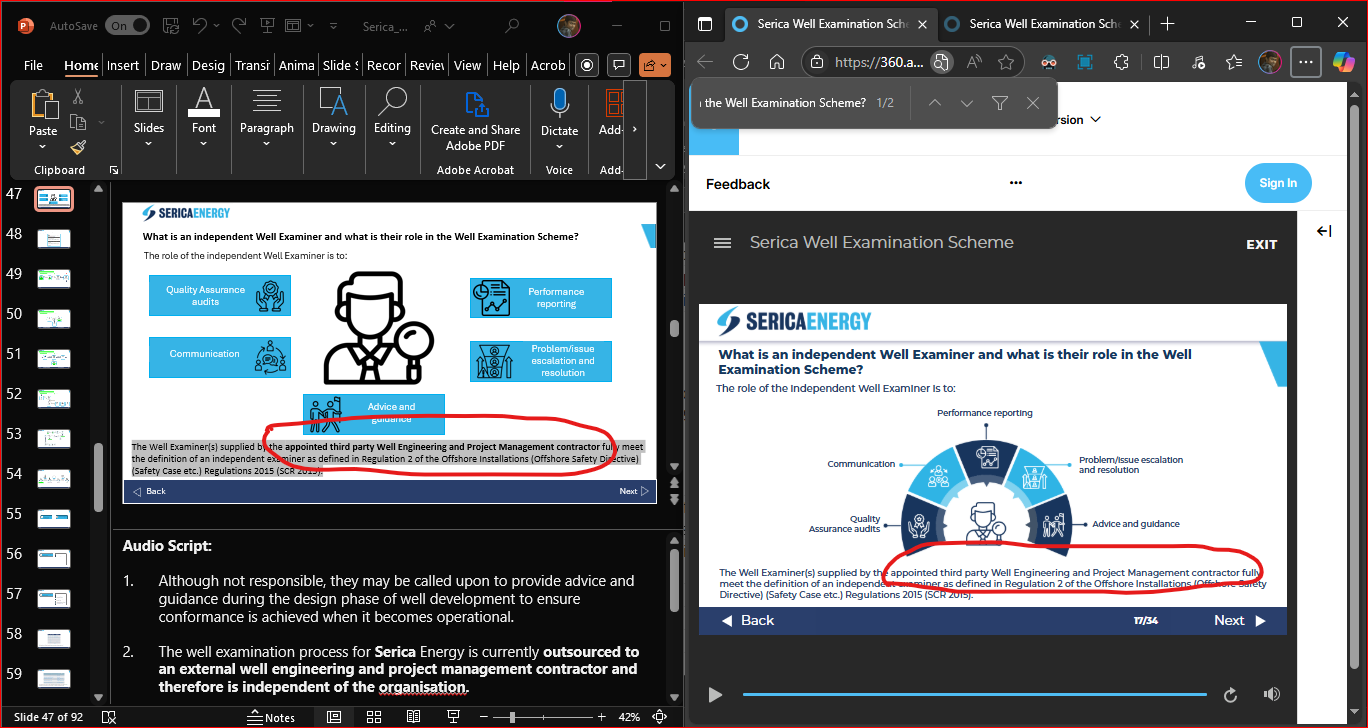Switch to the Draw ribbon tab

pos(166,65)
